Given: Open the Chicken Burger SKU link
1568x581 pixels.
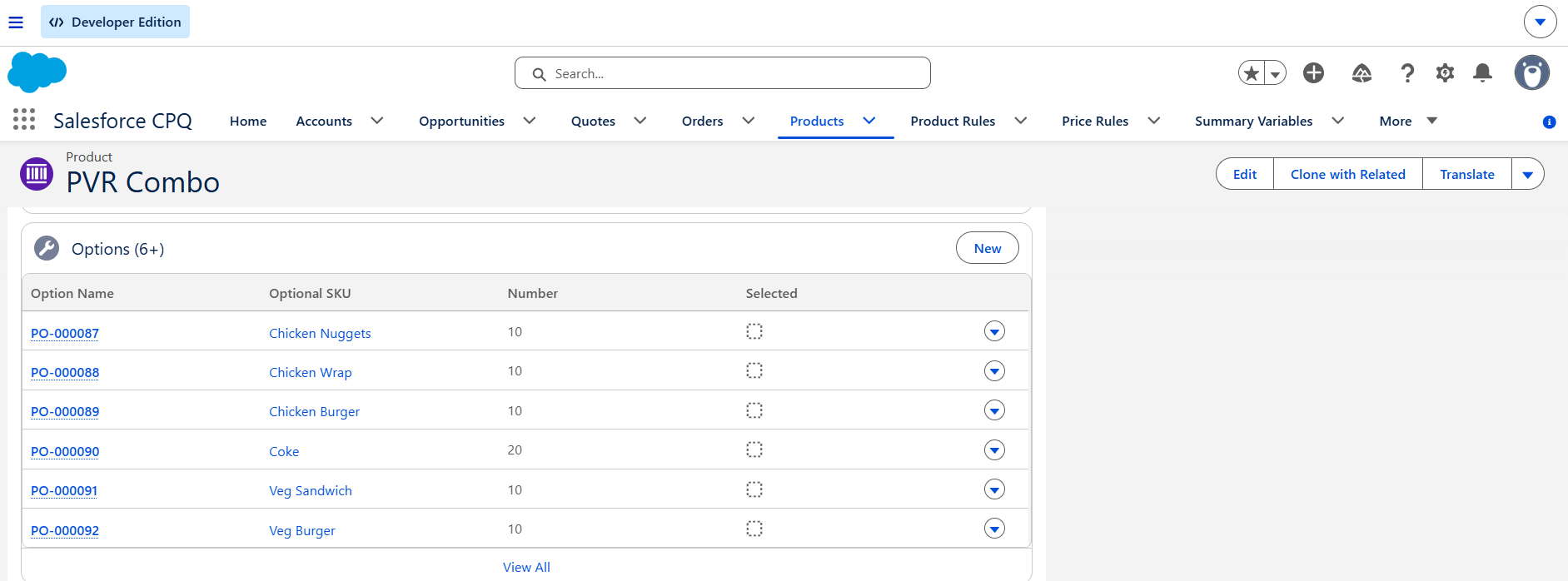Looking at the screenshot, I should [315, 411].
